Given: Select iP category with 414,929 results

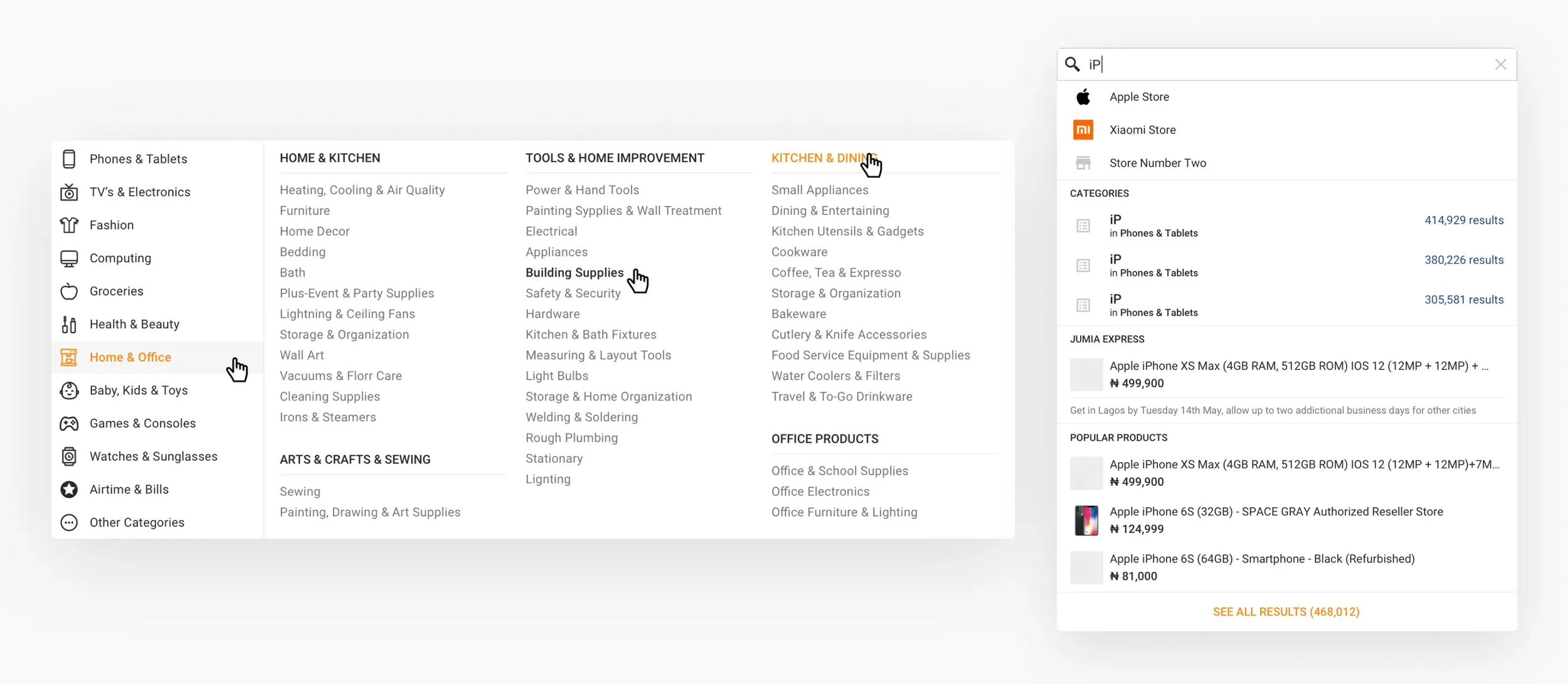Looking at the screenshot, I should (x=1286, y=226).
